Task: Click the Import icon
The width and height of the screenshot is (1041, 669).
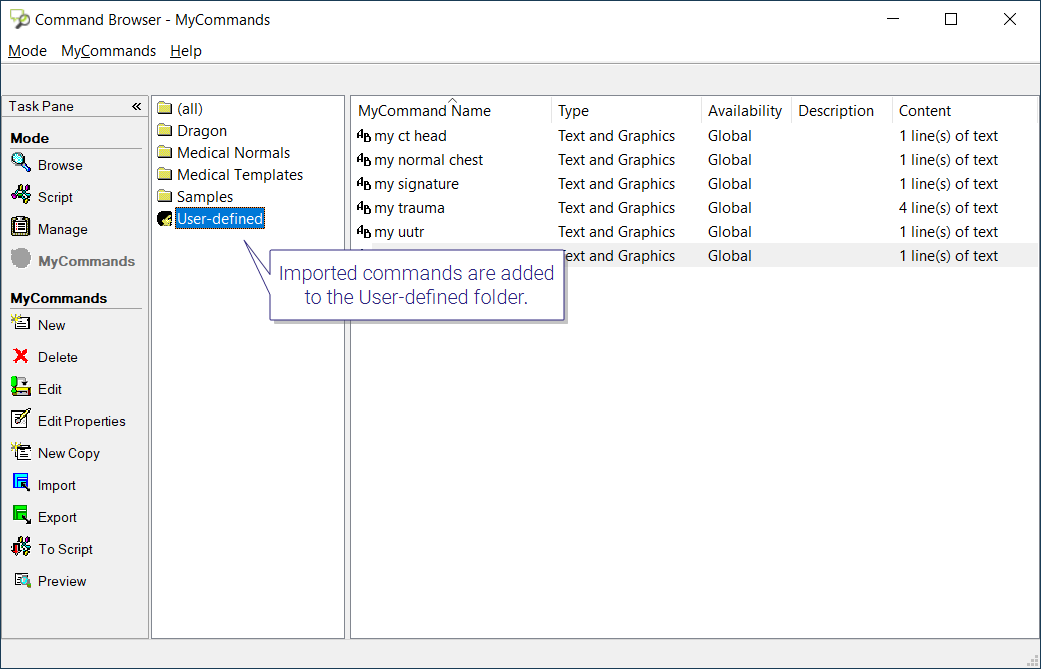Action: [21, 483]
